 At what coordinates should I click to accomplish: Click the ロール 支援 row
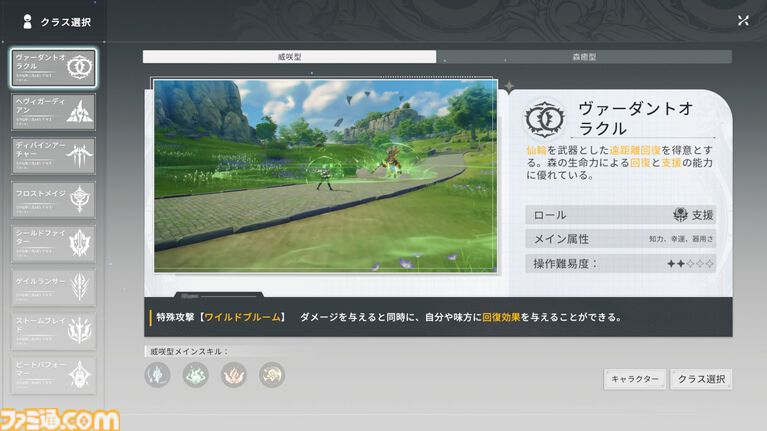(620, 215)
